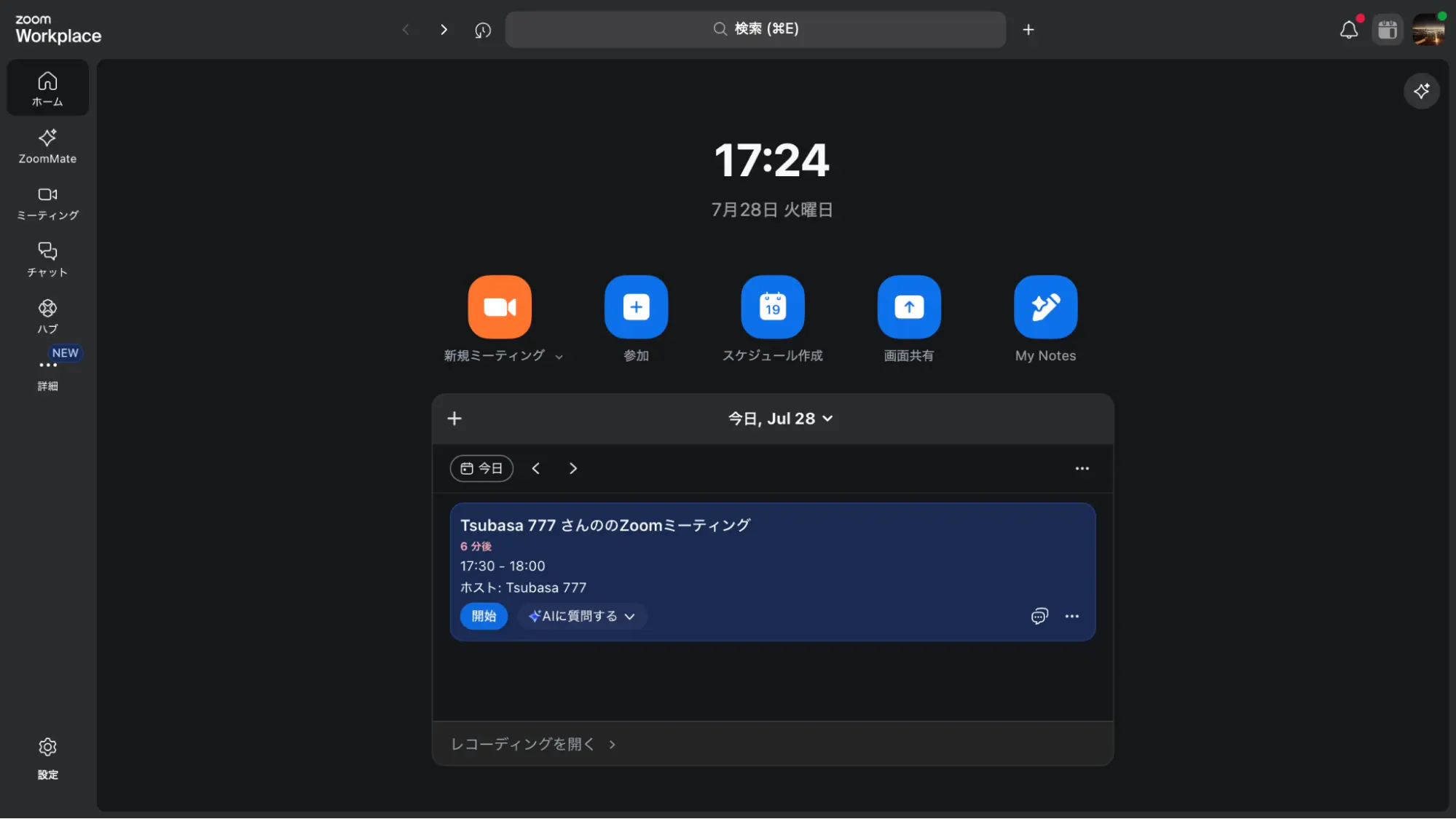Switch to the ミーティング tab

pyautogui.click(x=47, y=203)
